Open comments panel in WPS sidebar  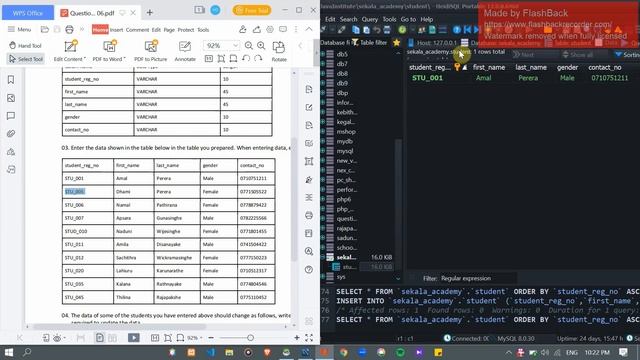click(x=11, y=116)
